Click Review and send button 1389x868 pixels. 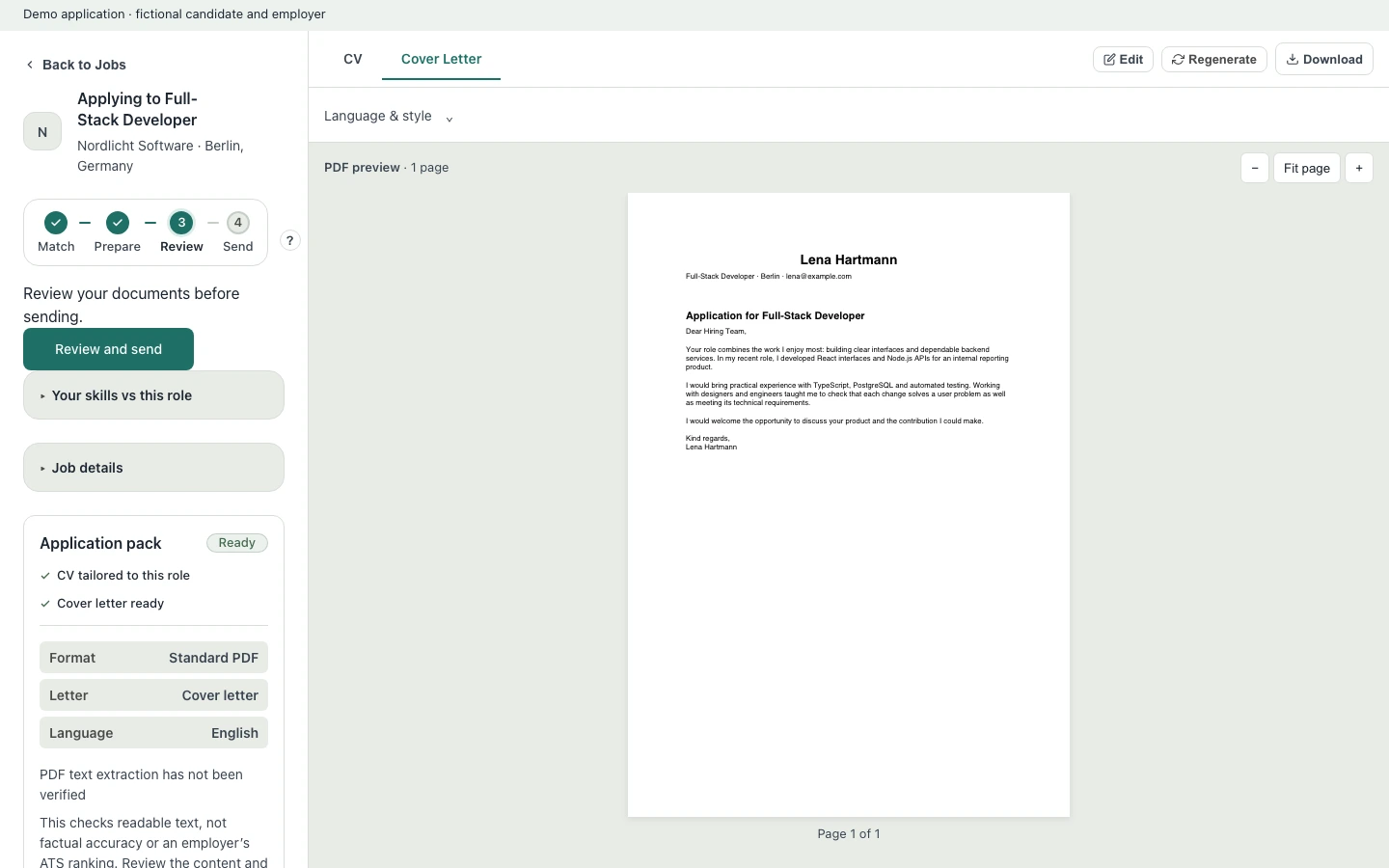pyautogui.click(x=108, y=349)
